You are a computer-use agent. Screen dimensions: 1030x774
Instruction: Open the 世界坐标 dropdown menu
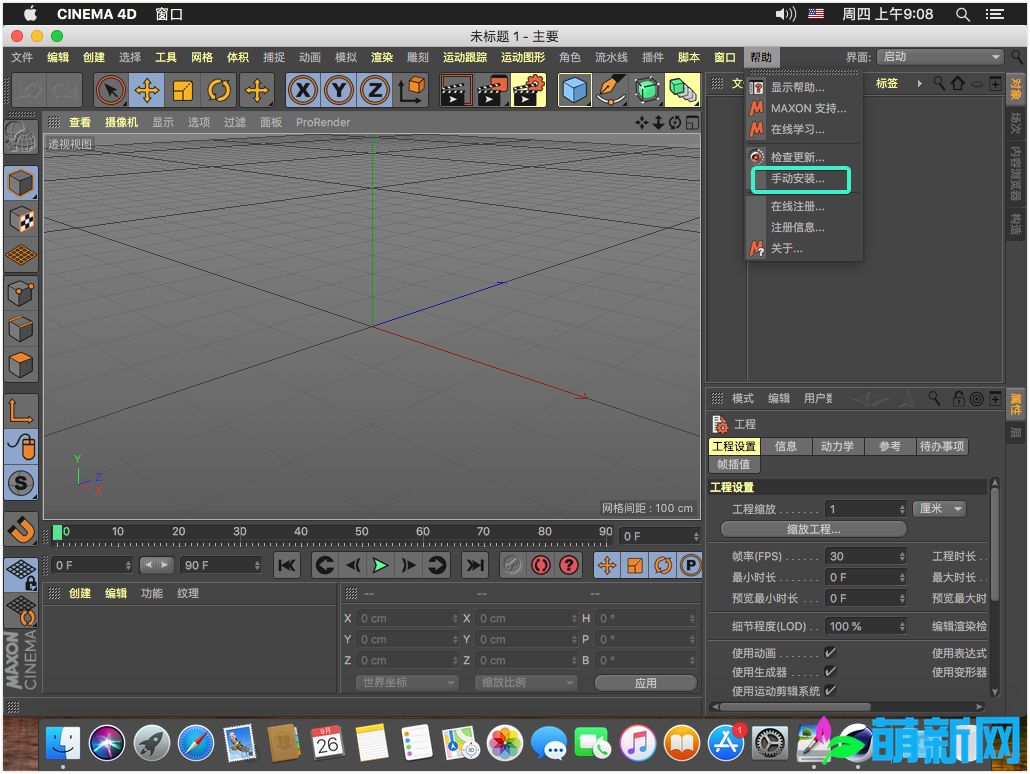pyautogui.click(x=406, y=681)
